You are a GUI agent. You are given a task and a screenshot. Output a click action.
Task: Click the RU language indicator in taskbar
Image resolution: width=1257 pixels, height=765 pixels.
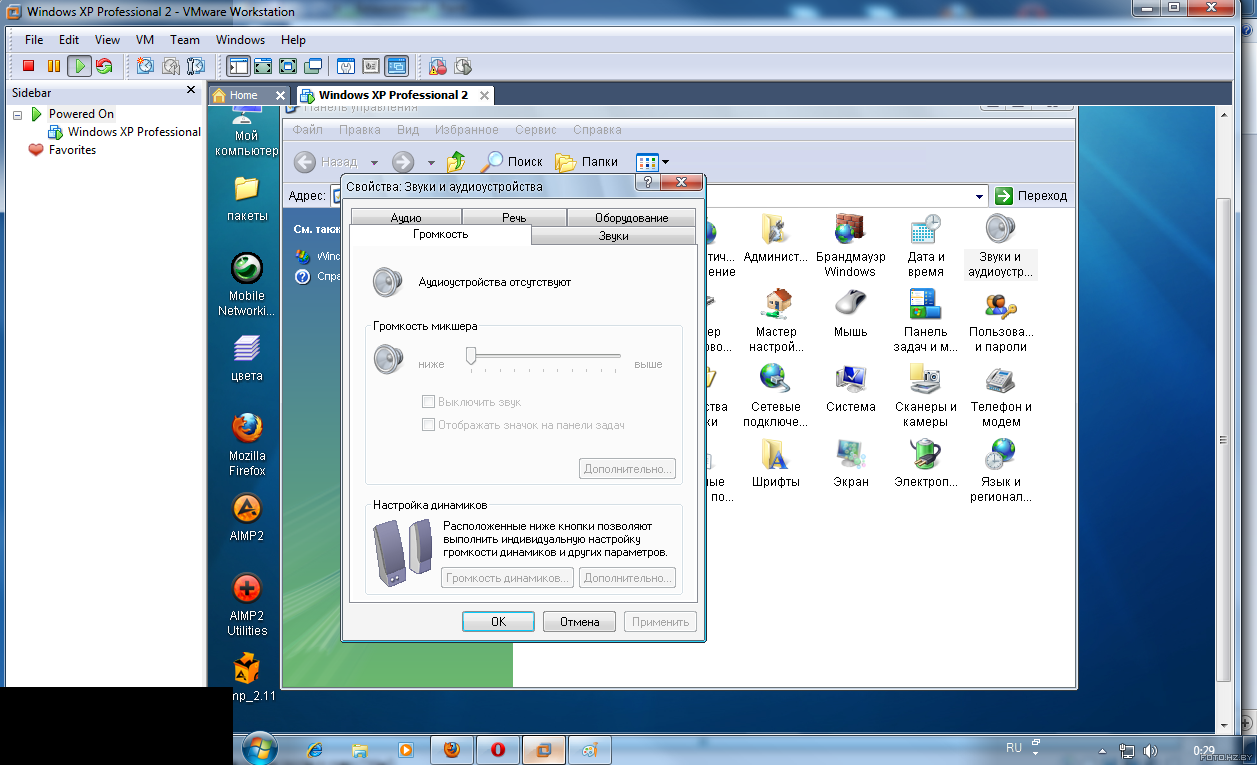coord(1014,747)
